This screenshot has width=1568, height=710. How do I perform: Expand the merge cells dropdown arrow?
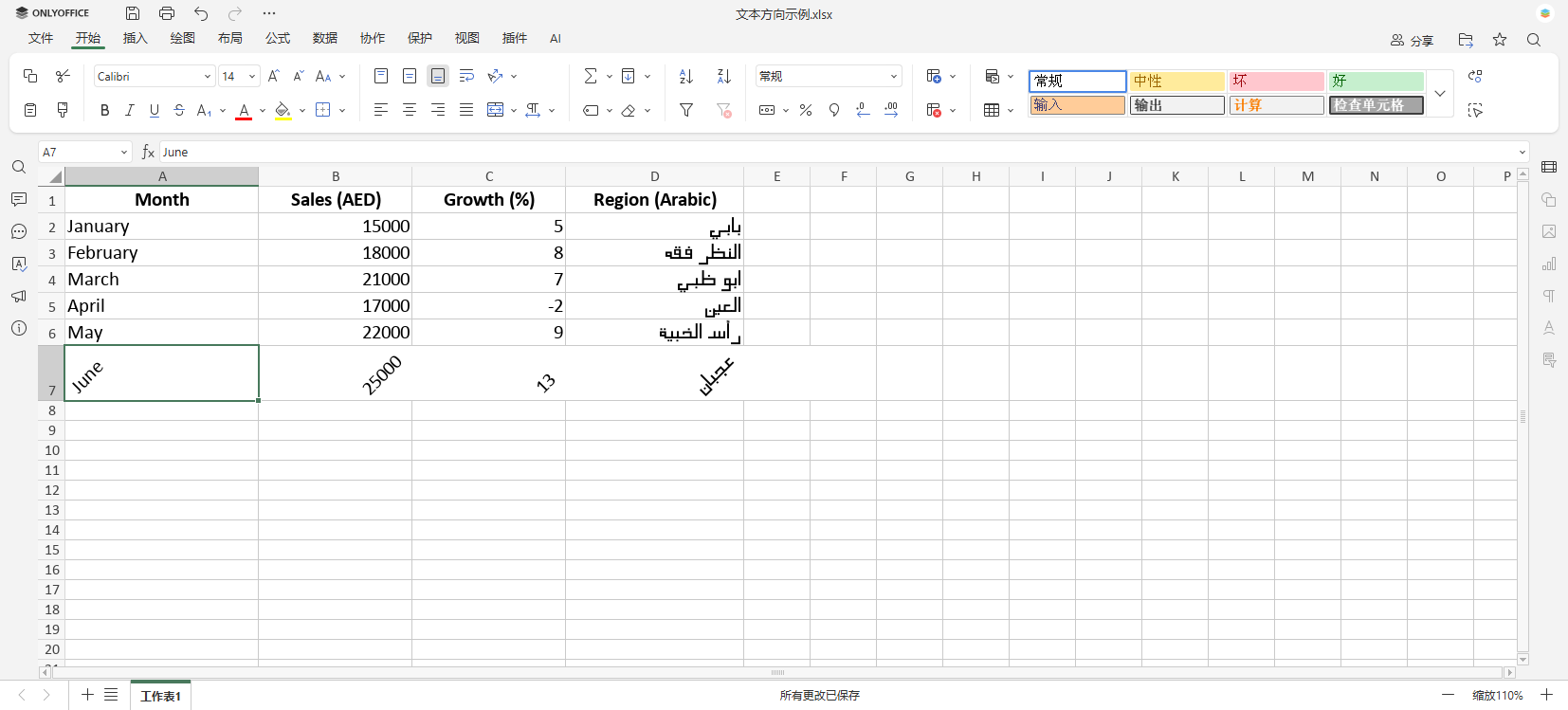point(514,111)
